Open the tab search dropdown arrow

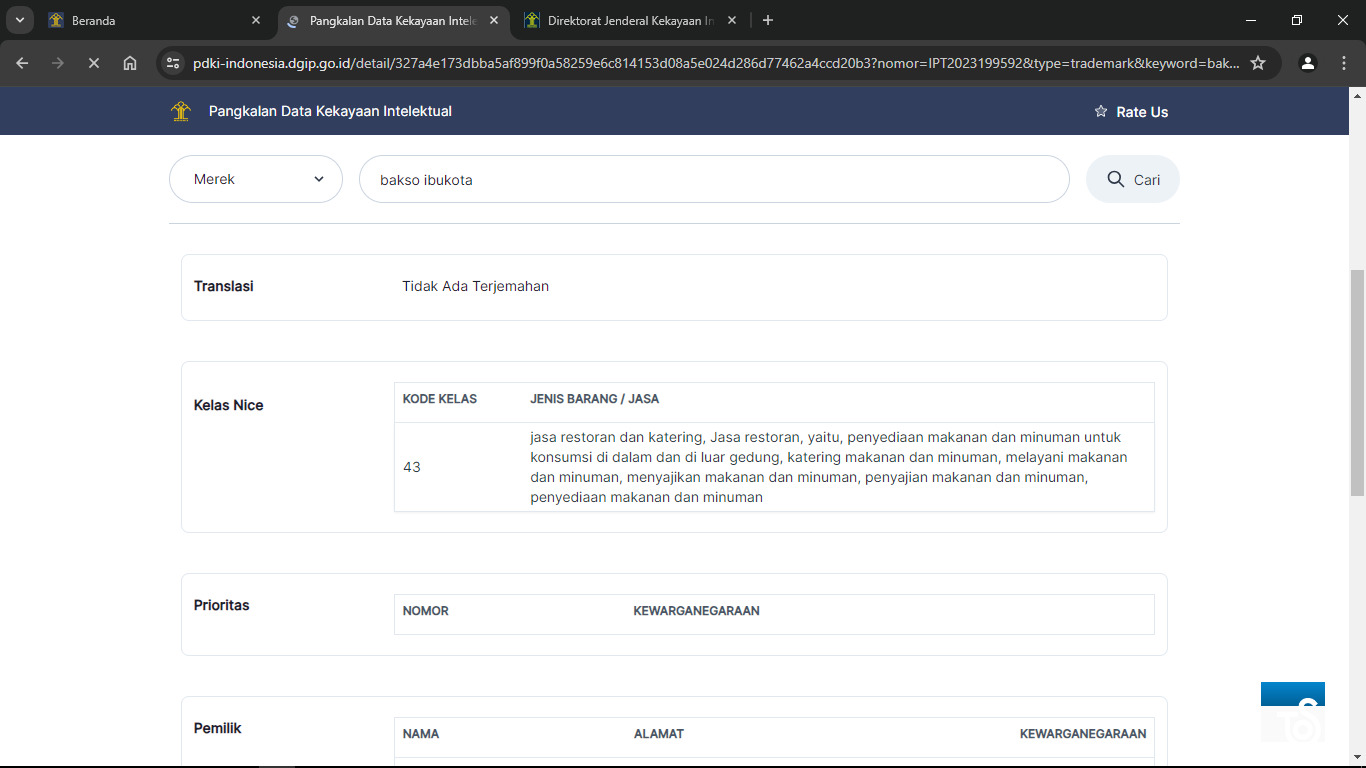click(x=20, y=20)
